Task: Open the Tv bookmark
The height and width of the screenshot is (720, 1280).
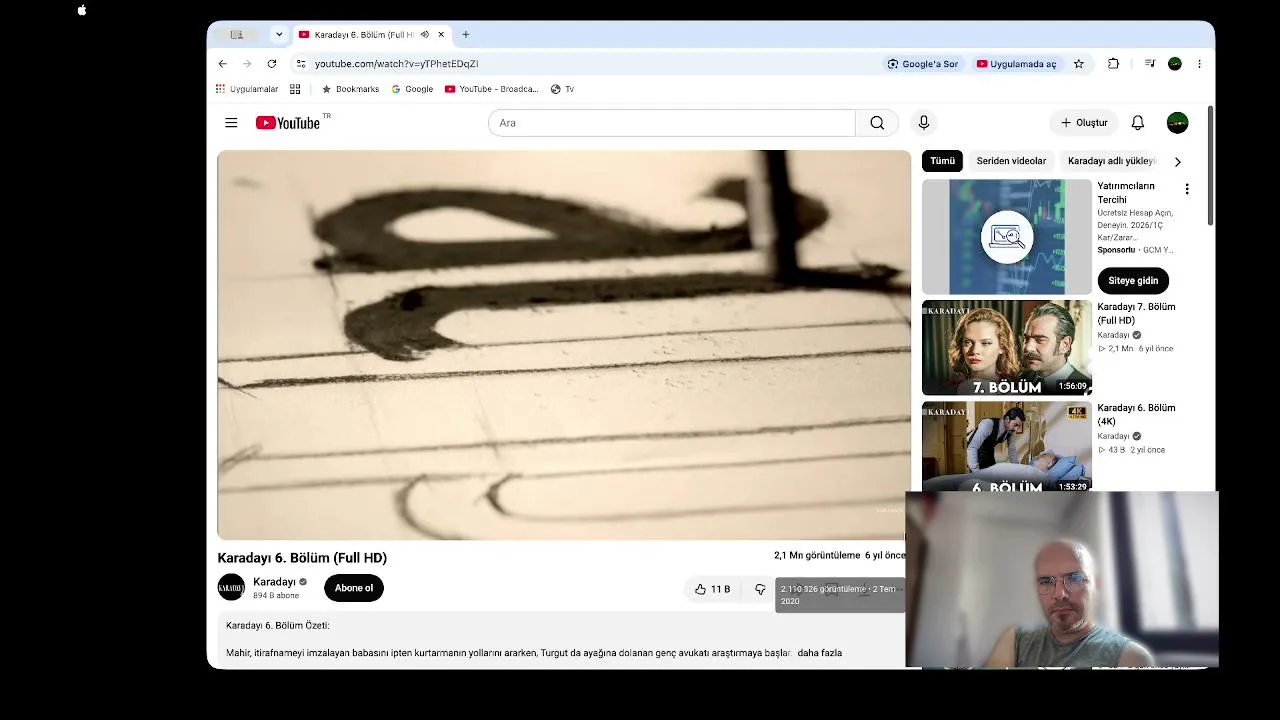Action: pos(563,89)
